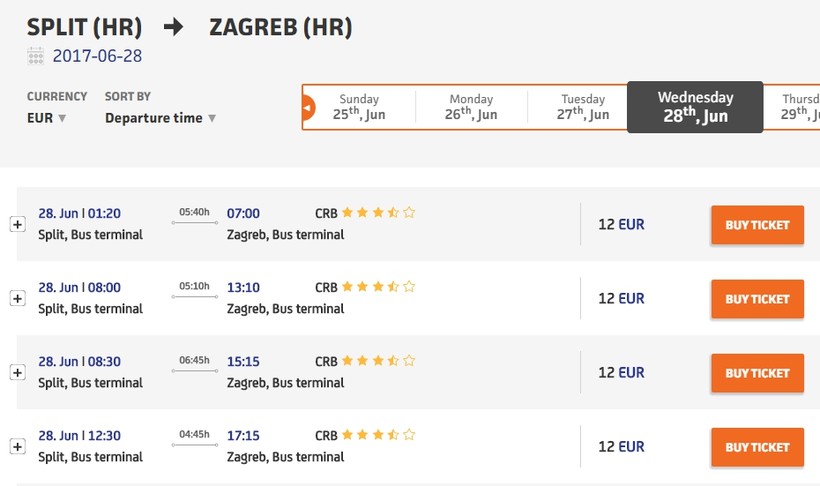The image size is (820, 486).
Task: Click star rating of the 12:30 departure
Action: (x=378, y=435)
